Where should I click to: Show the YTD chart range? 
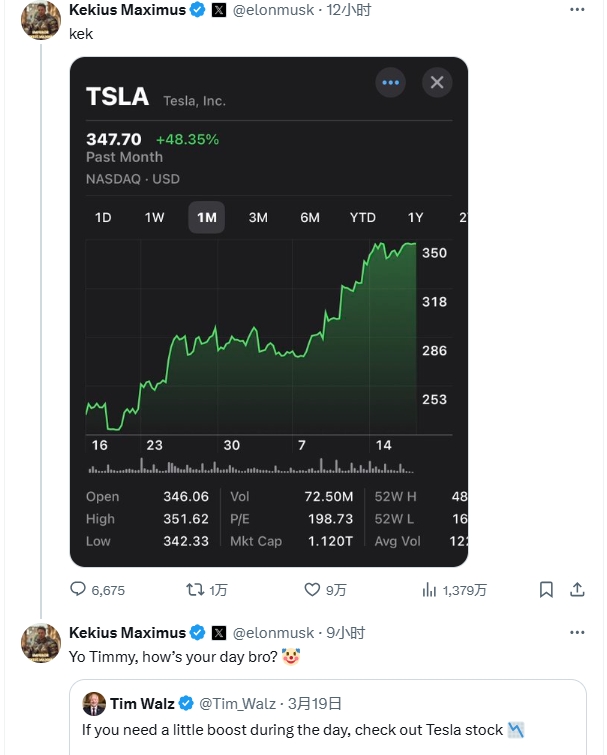tap(362, 217)
